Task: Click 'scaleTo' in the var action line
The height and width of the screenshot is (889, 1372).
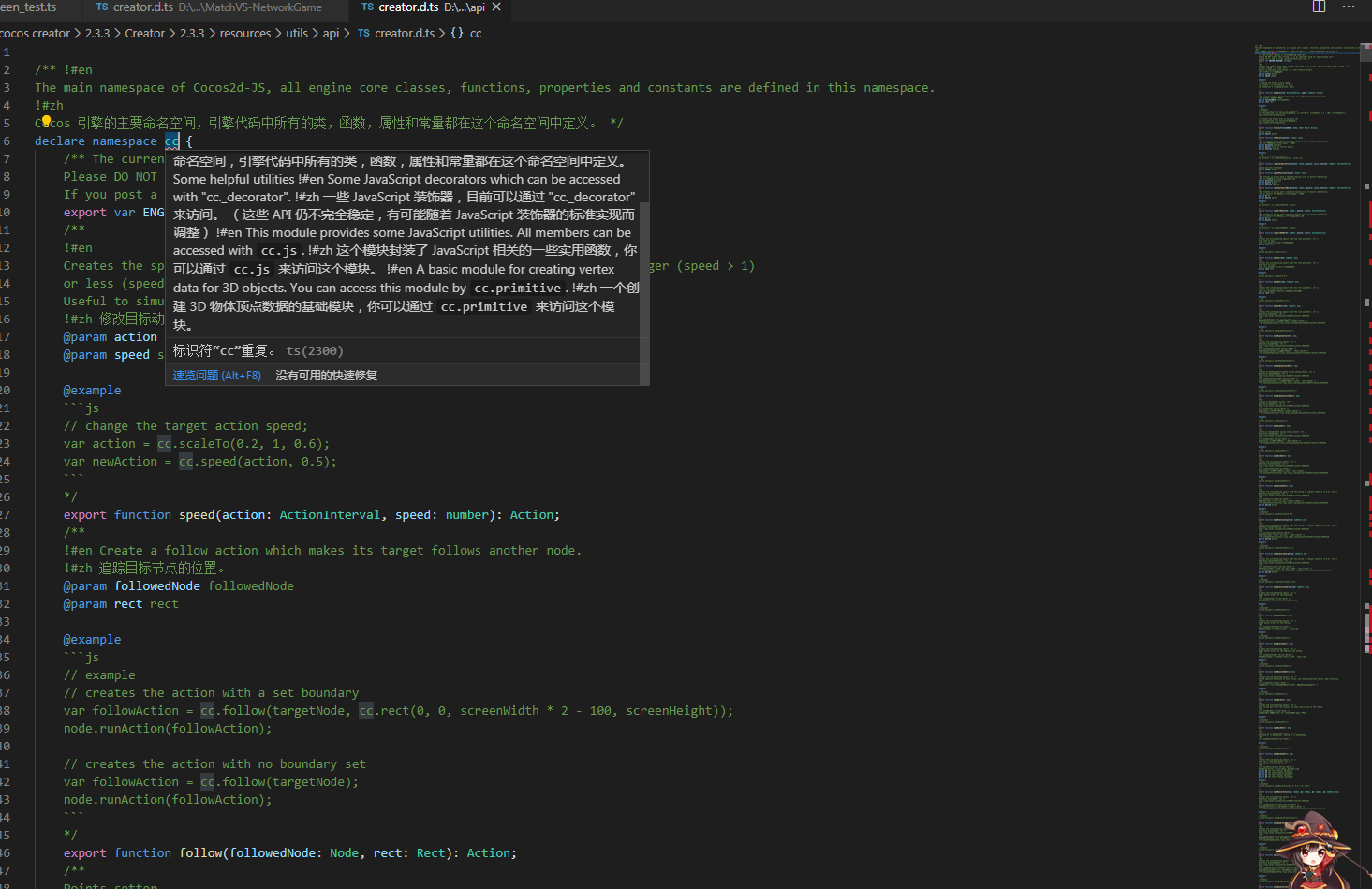Action: point(204,443)
